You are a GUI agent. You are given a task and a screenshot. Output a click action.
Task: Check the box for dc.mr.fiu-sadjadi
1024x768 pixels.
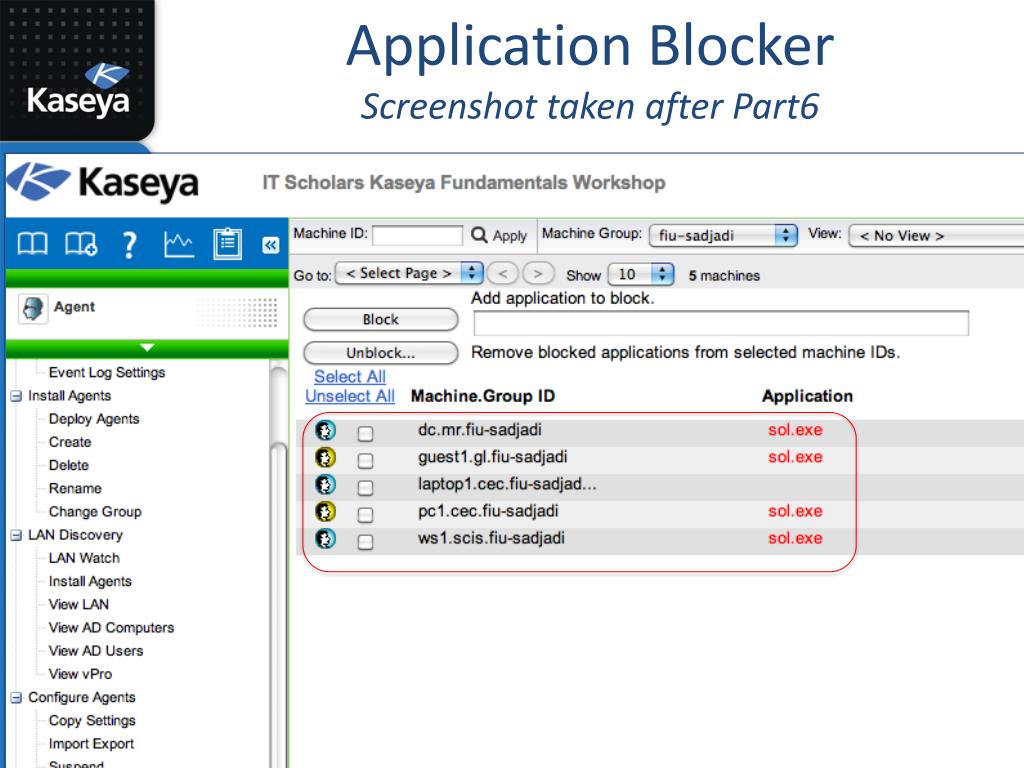[x=366, y=433]
